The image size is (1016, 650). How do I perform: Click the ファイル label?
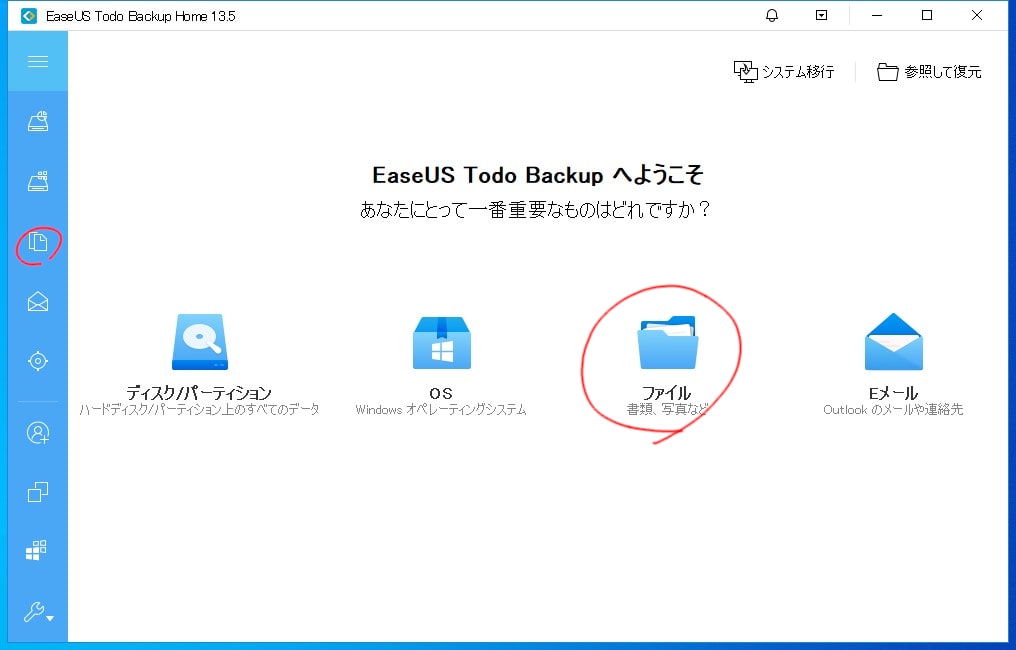666,393
